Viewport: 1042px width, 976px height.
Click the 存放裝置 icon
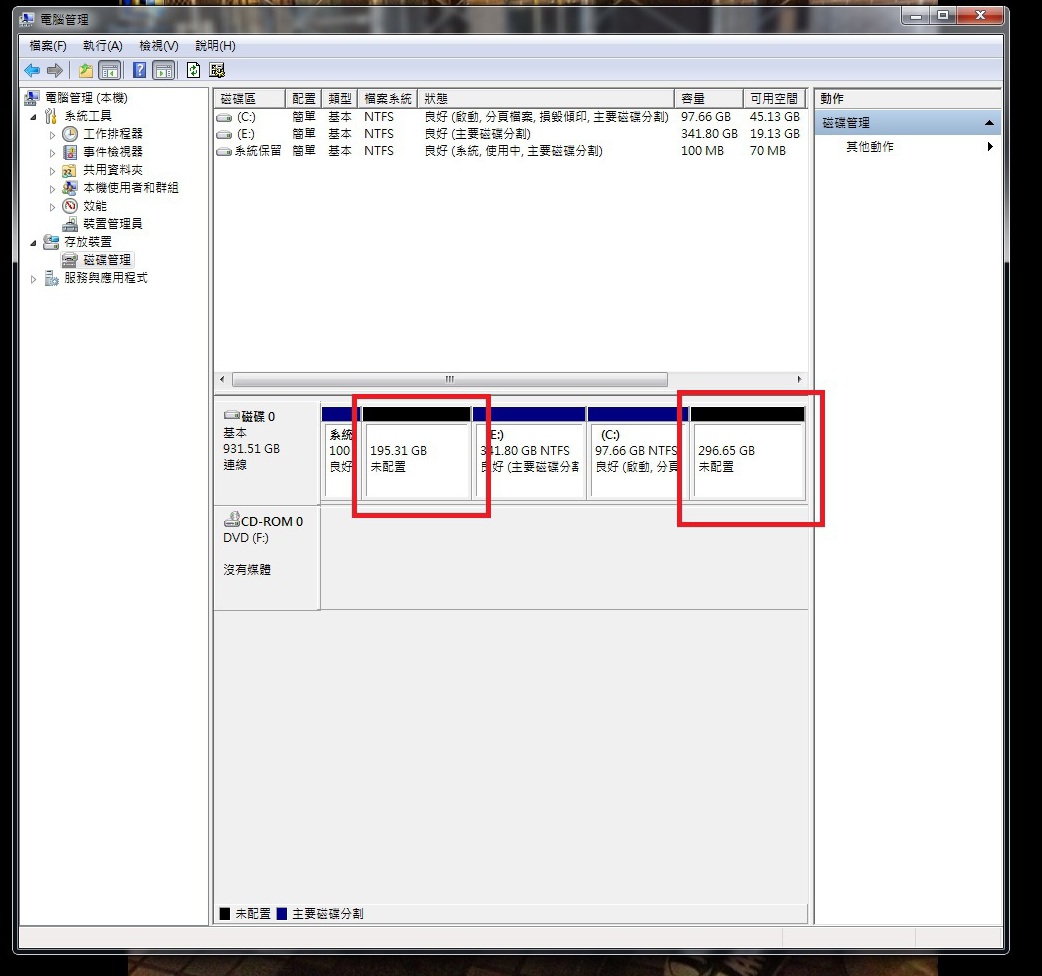(51, 242)
